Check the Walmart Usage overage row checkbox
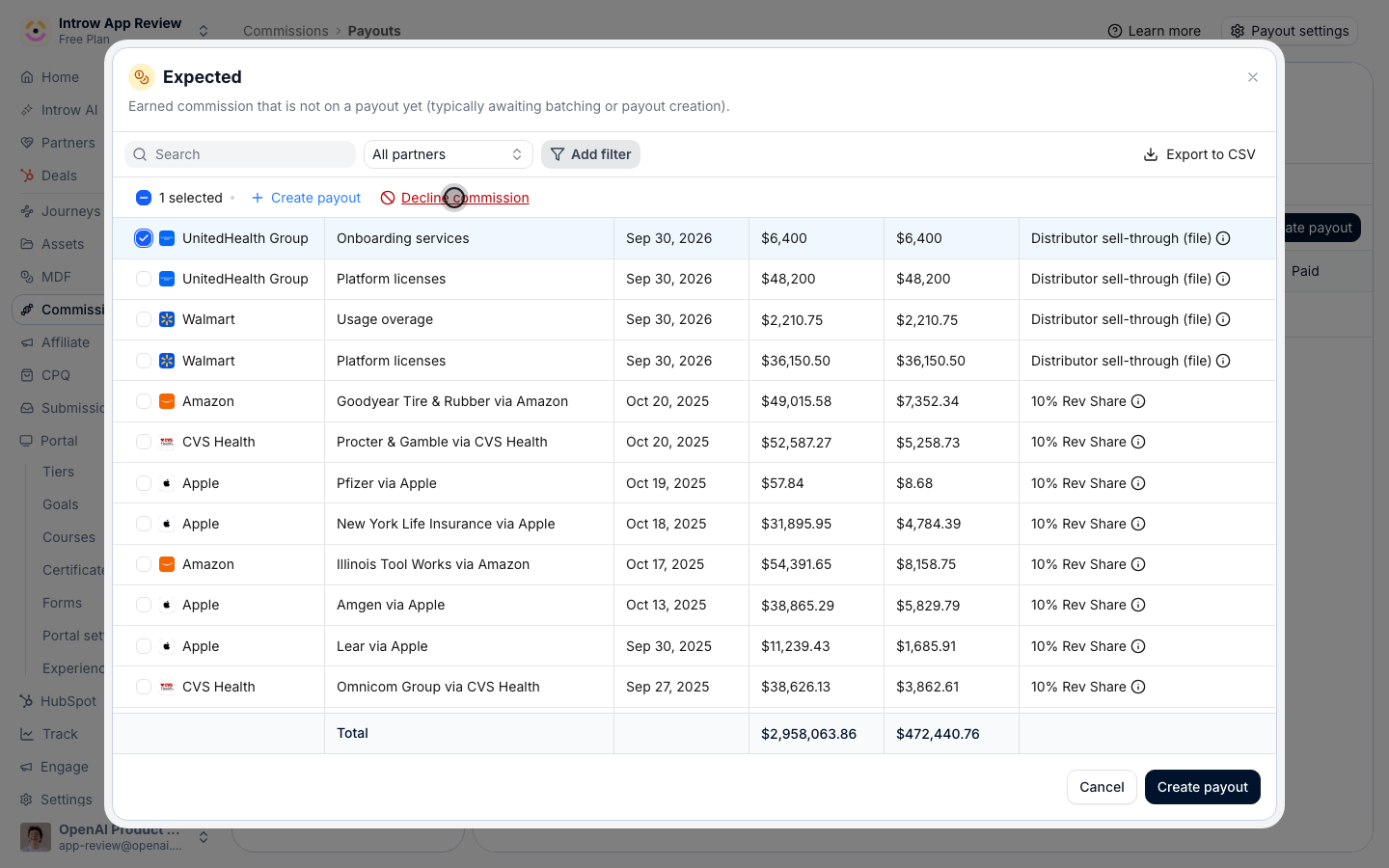Image resolution: width=1389 pixels, height=868 pixels. point(144,319)
